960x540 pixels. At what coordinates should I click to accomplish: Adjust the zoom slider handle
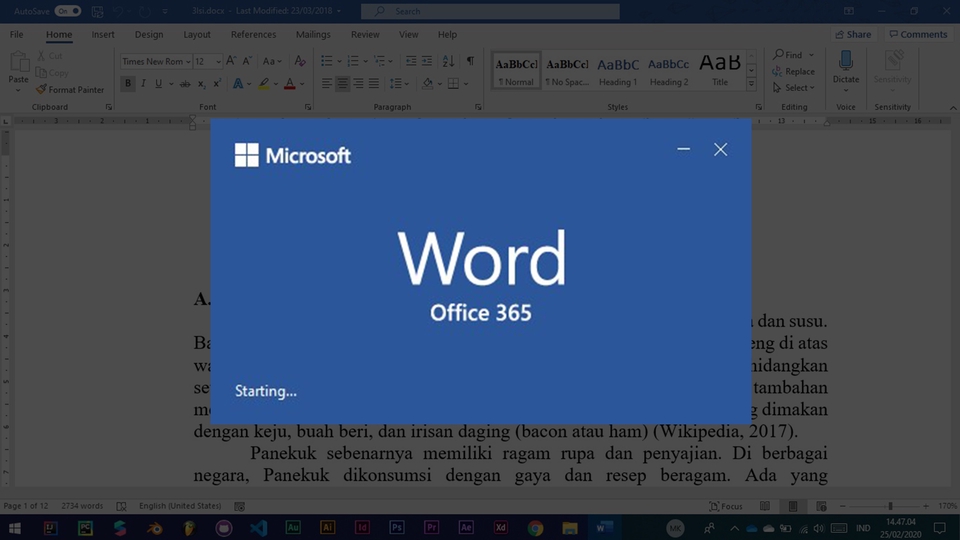(890, 506)
